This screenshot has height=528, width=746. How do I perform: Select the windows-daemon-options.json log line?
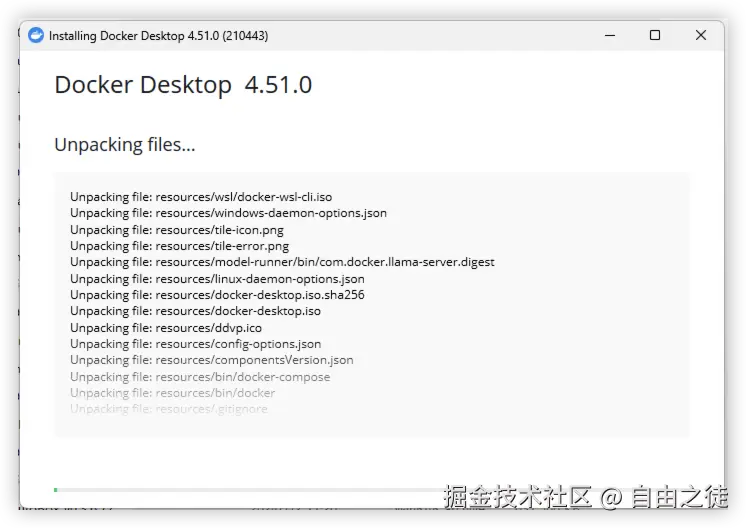tap(228, 213)
